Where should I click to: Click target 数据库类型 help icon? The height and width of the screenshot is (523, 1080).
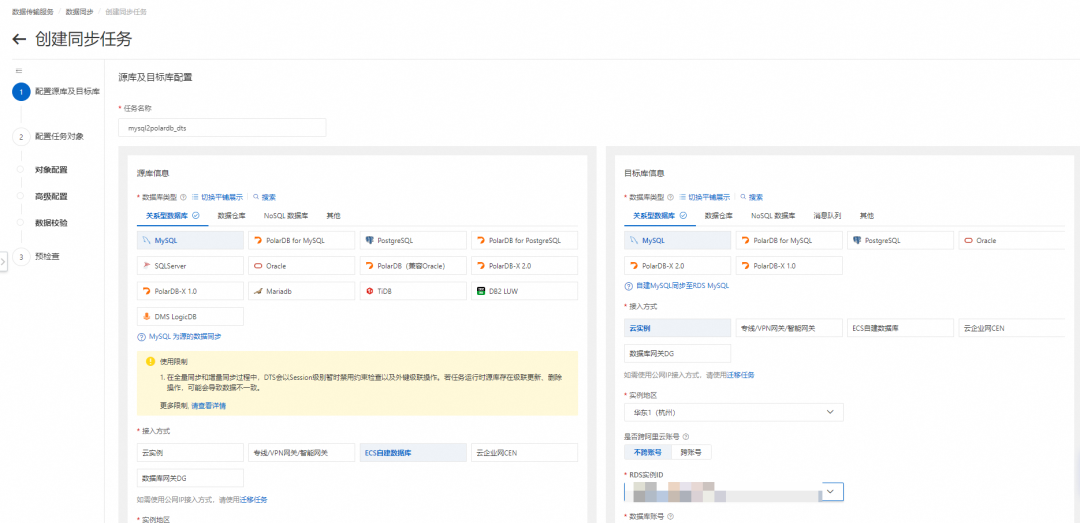tap(670, 197)
